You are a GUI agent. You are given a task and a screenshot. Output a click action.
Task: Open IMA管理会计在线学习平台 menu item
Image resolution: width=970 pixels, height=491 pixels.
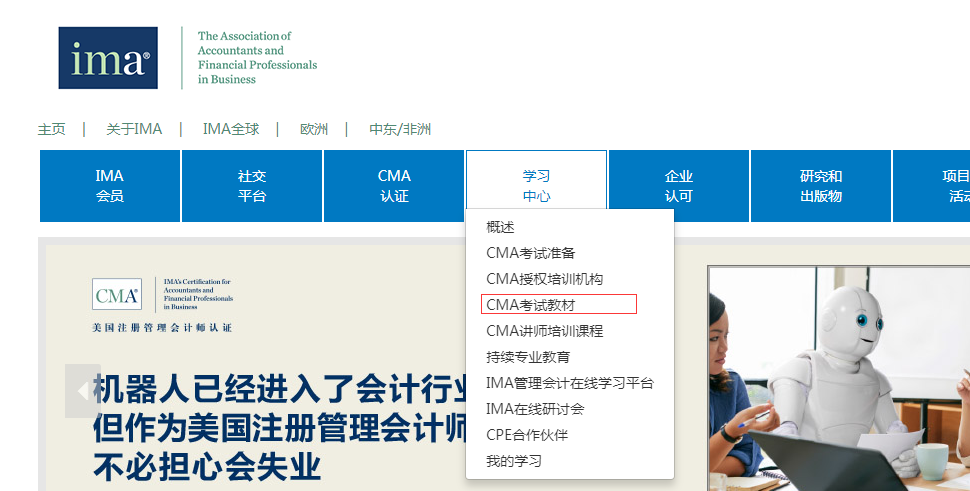[570, 383]
